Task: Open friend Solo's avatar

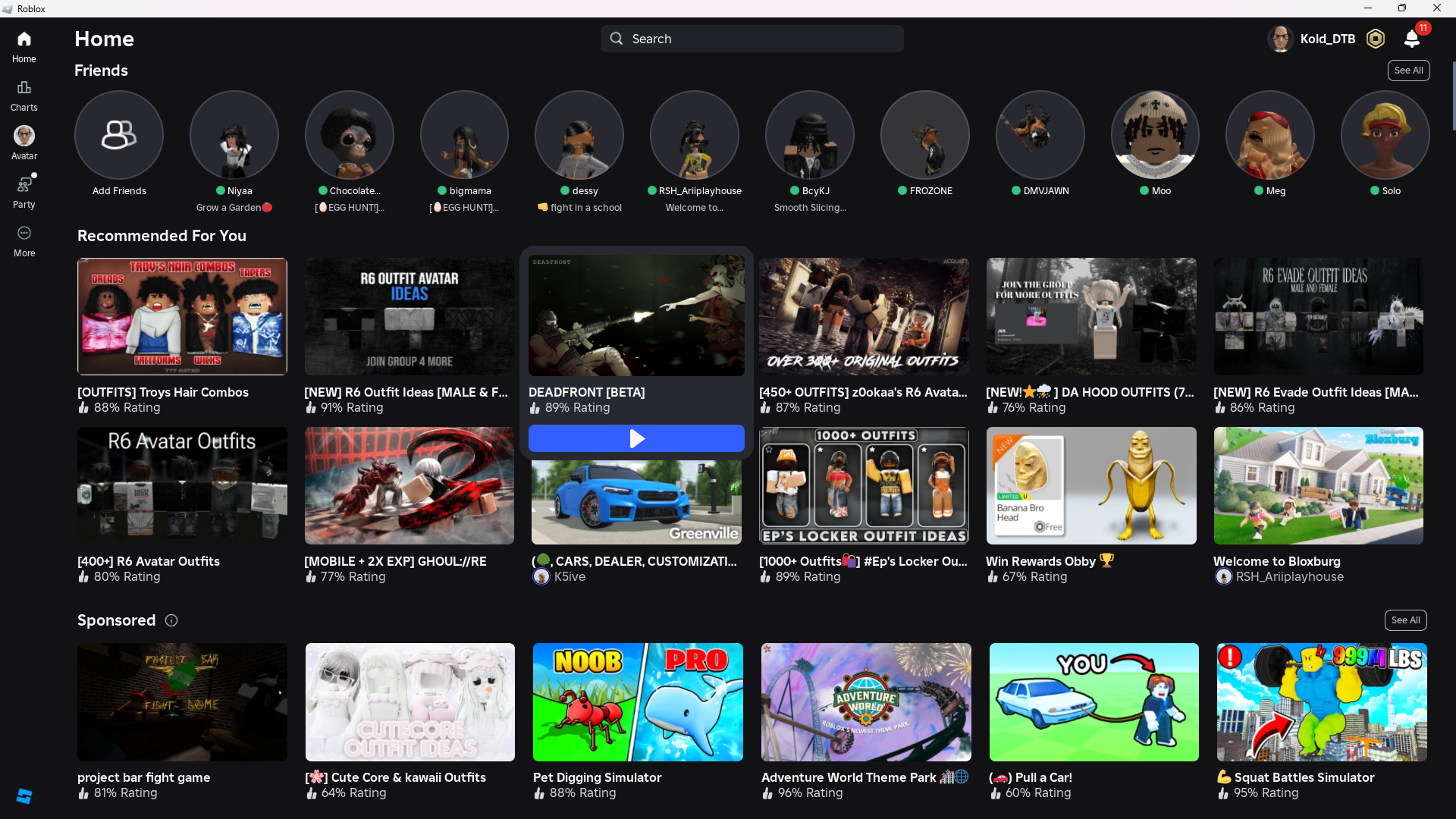Action: click(1385, 135)
